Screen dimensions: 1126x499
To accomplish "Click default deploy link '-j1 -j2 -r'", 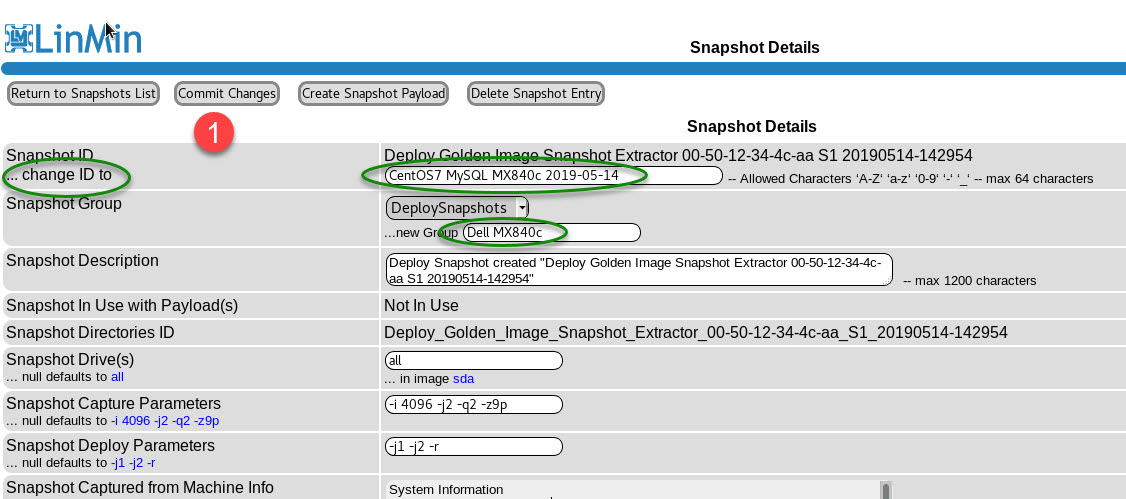I will [133, 463].
